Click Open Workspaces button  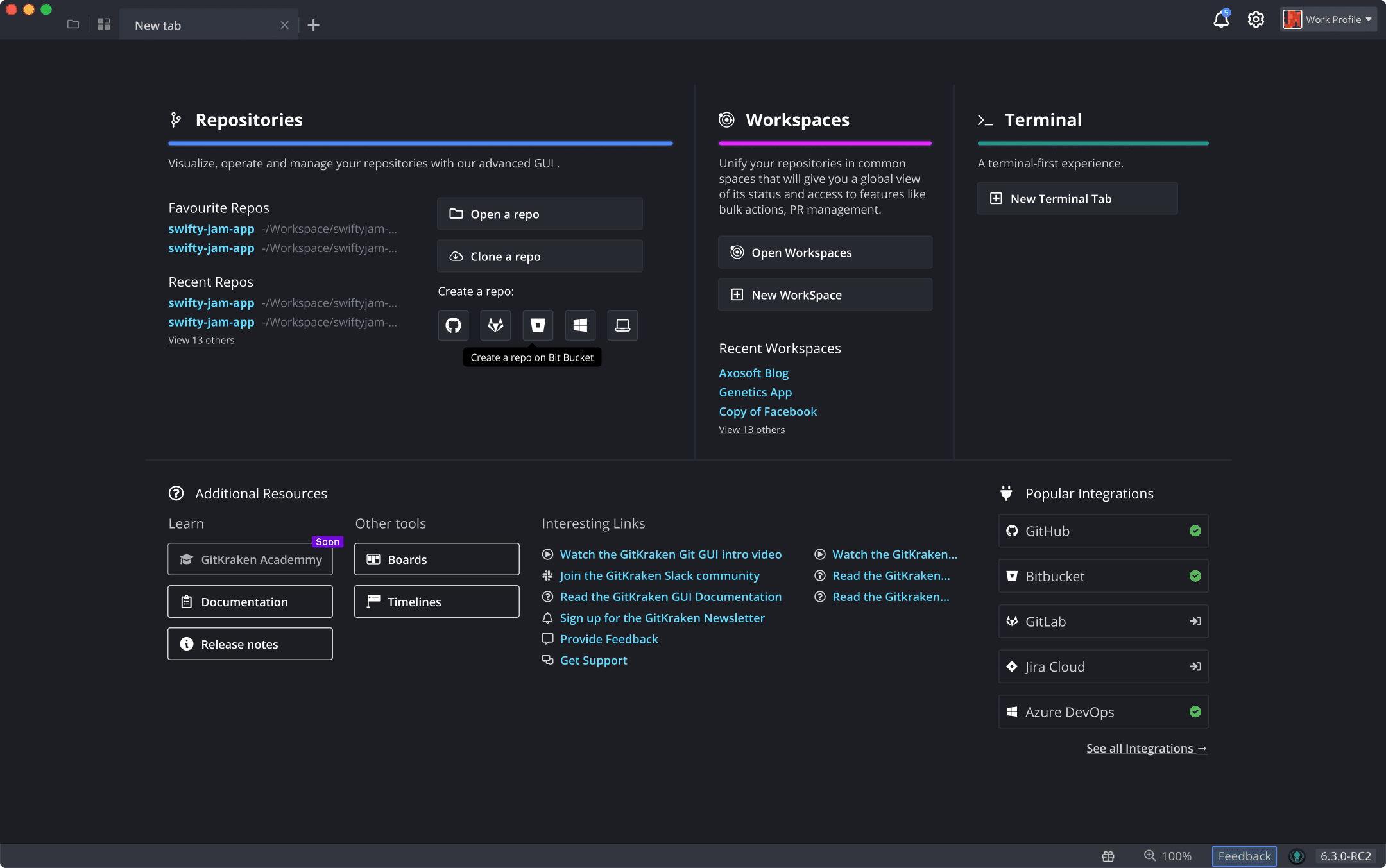pyautogui.click(x=825, y=252)
